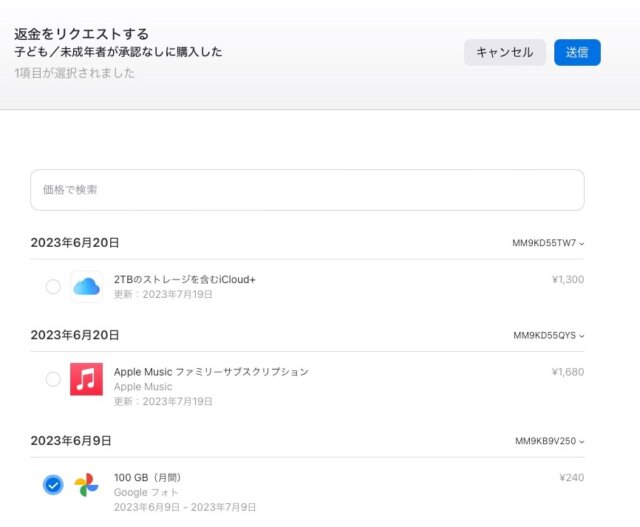Click the Apple Music app icon
Viewport: 640px width, 527px height.
point(86,379)
